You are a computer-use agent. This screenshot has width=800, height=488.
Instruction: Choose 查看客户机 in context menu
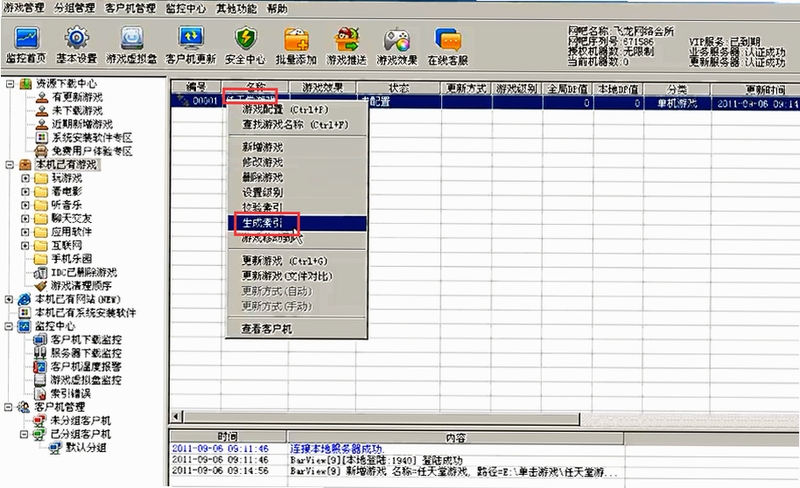(x=297, y=329)
